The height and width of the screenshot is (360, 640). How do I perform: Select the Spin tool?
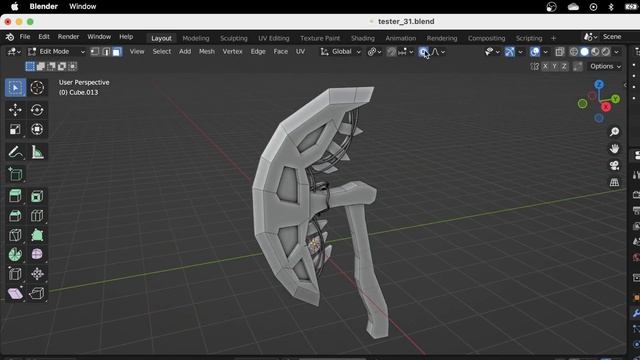coord(16,254)
